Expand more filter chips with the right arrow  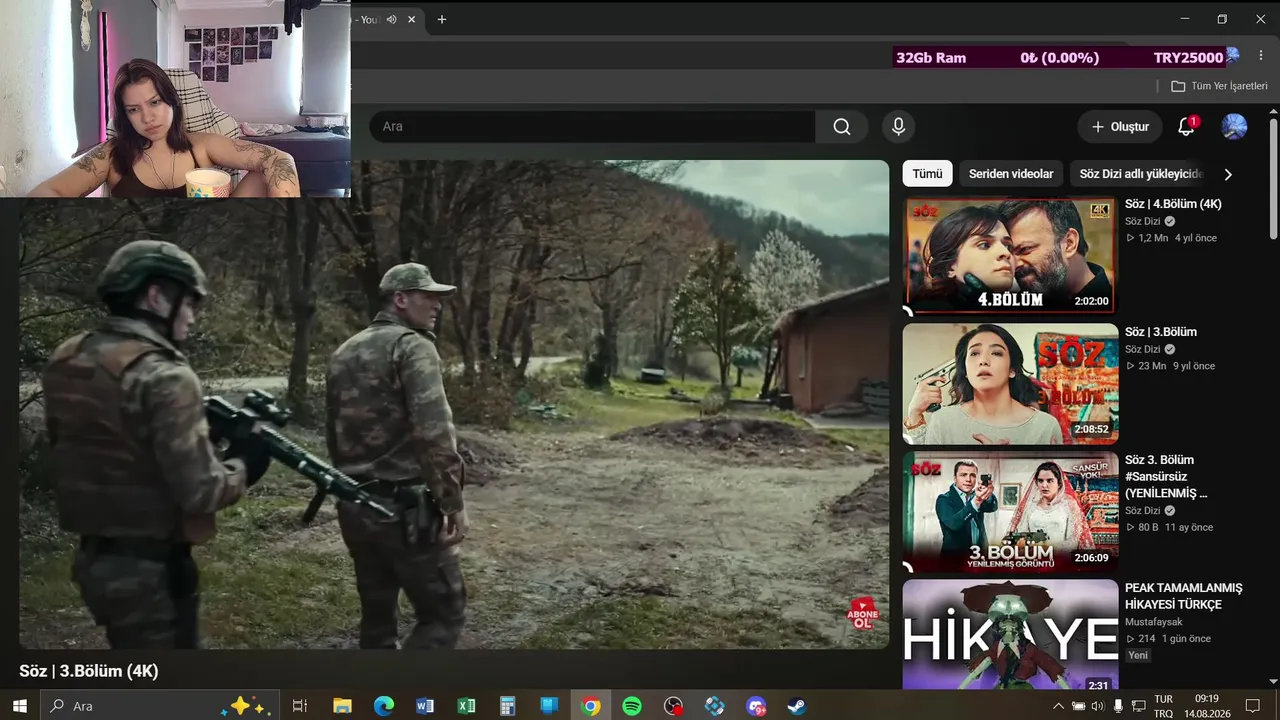tap(1228, 174)
